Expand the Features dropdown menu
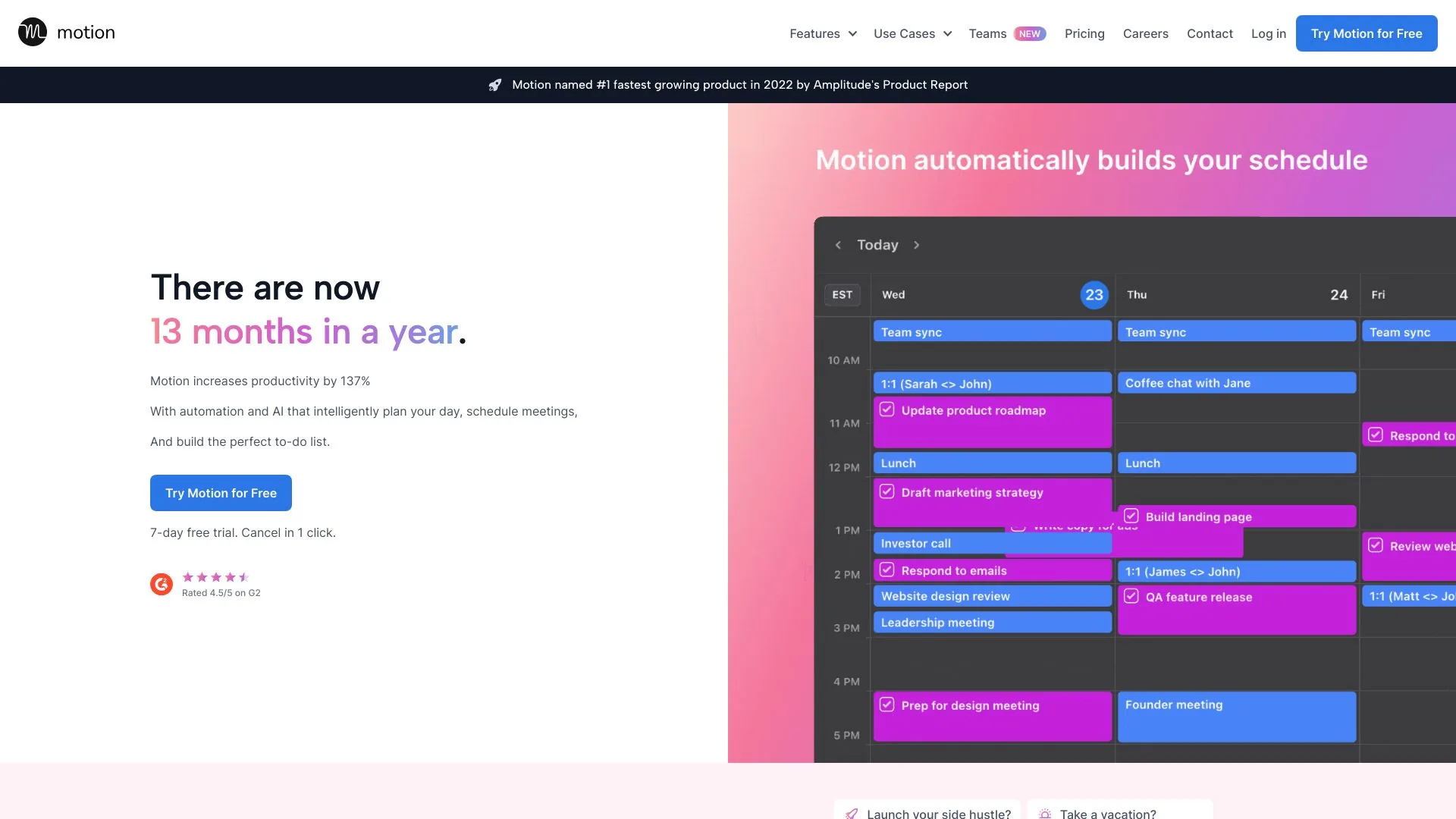The height and width of the screenshot is (819, 1456). click(x=823, y=33)
